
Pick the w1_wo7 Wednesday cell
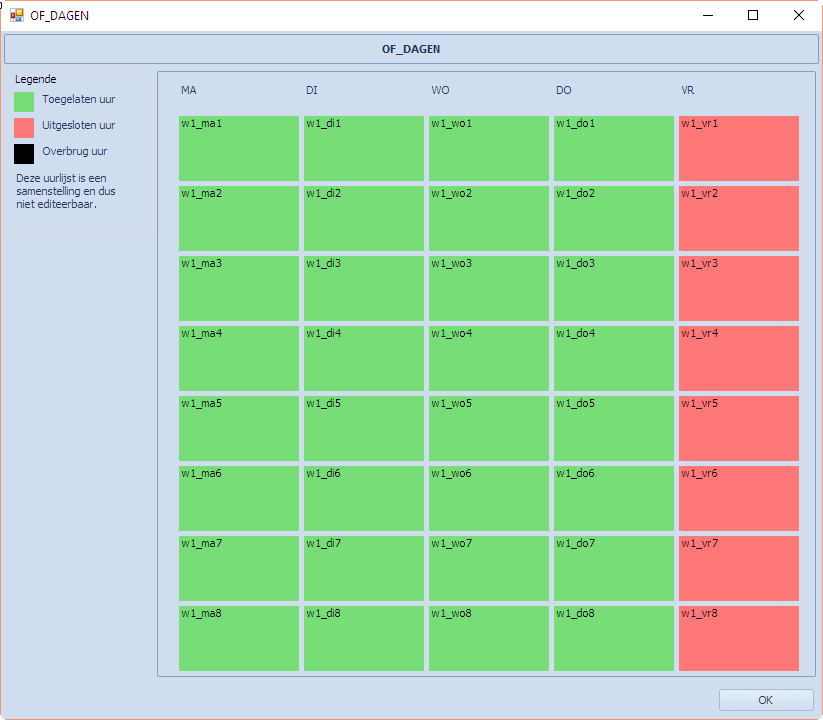pos(489,568)
